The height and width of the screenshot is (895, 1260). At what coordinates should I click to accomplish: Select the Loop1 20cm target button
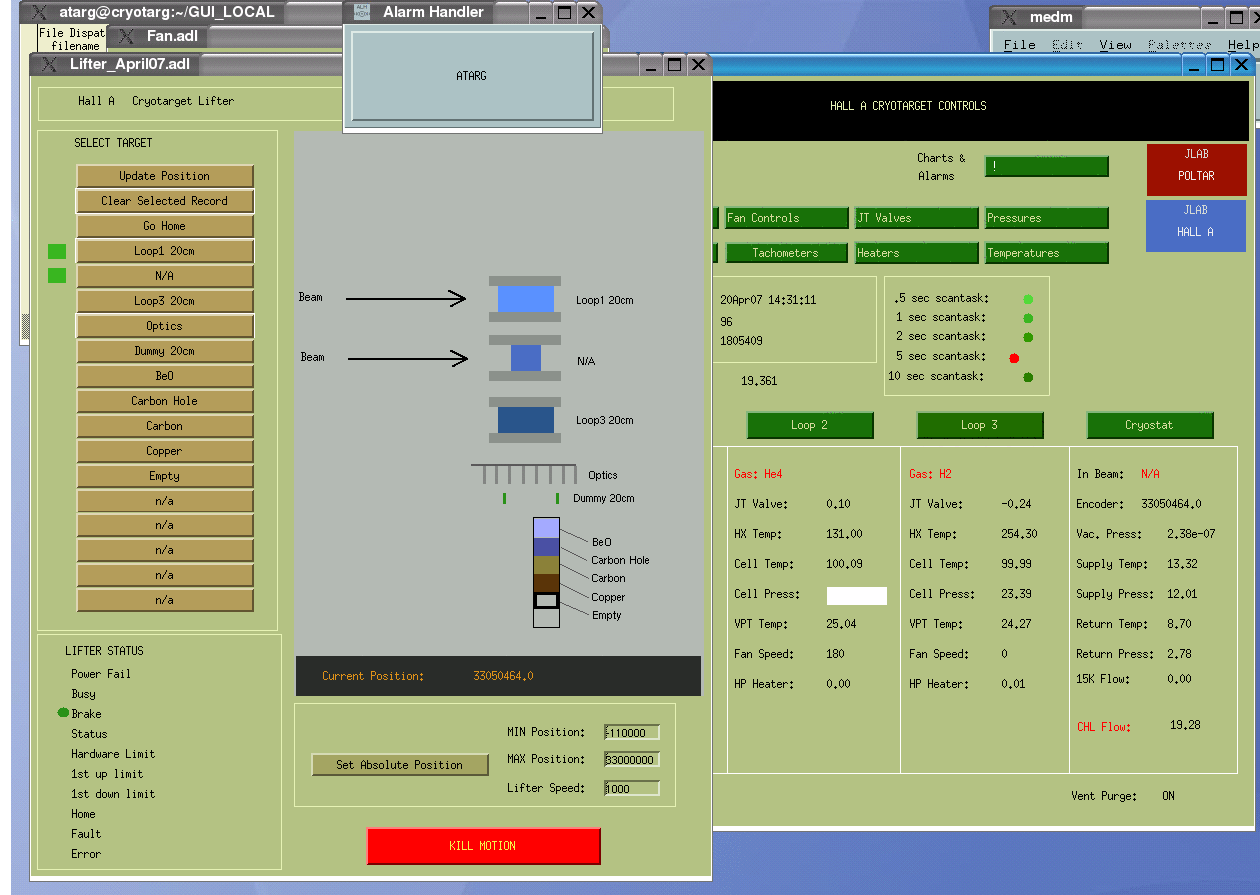pyautogui.click(x=165, y=251)
